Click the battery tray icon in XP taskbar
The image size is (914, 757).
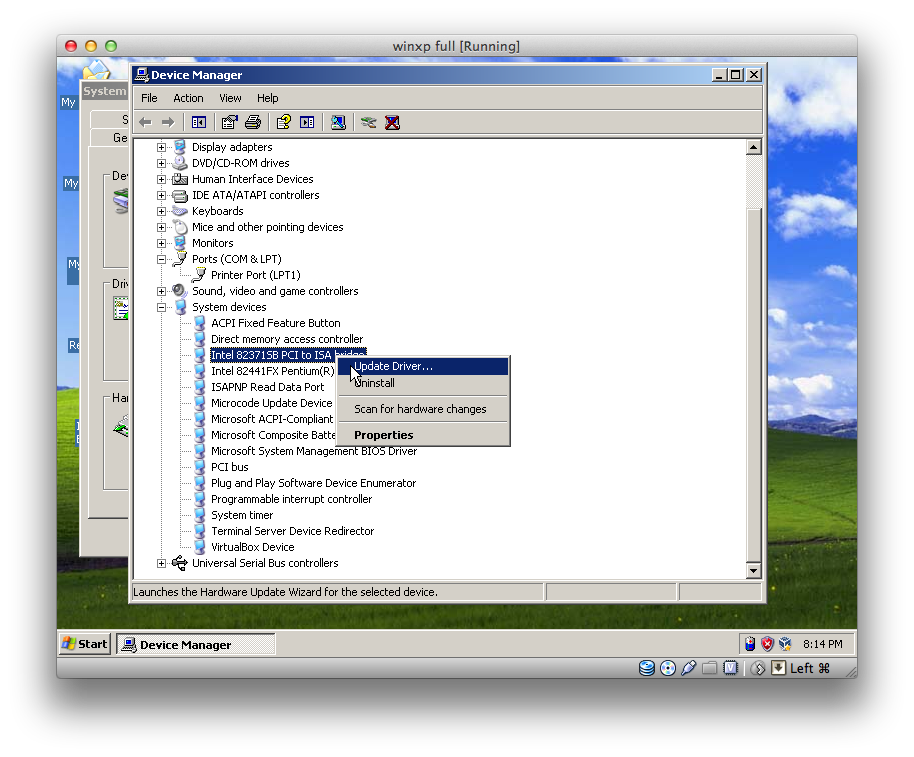[x=750, y=644]
